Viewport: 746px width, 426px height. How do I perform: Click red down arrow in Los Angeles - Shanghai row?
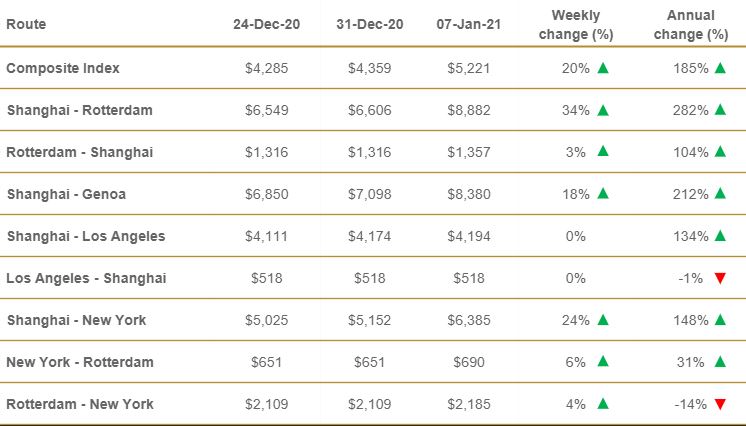click(x=719, y=279)
